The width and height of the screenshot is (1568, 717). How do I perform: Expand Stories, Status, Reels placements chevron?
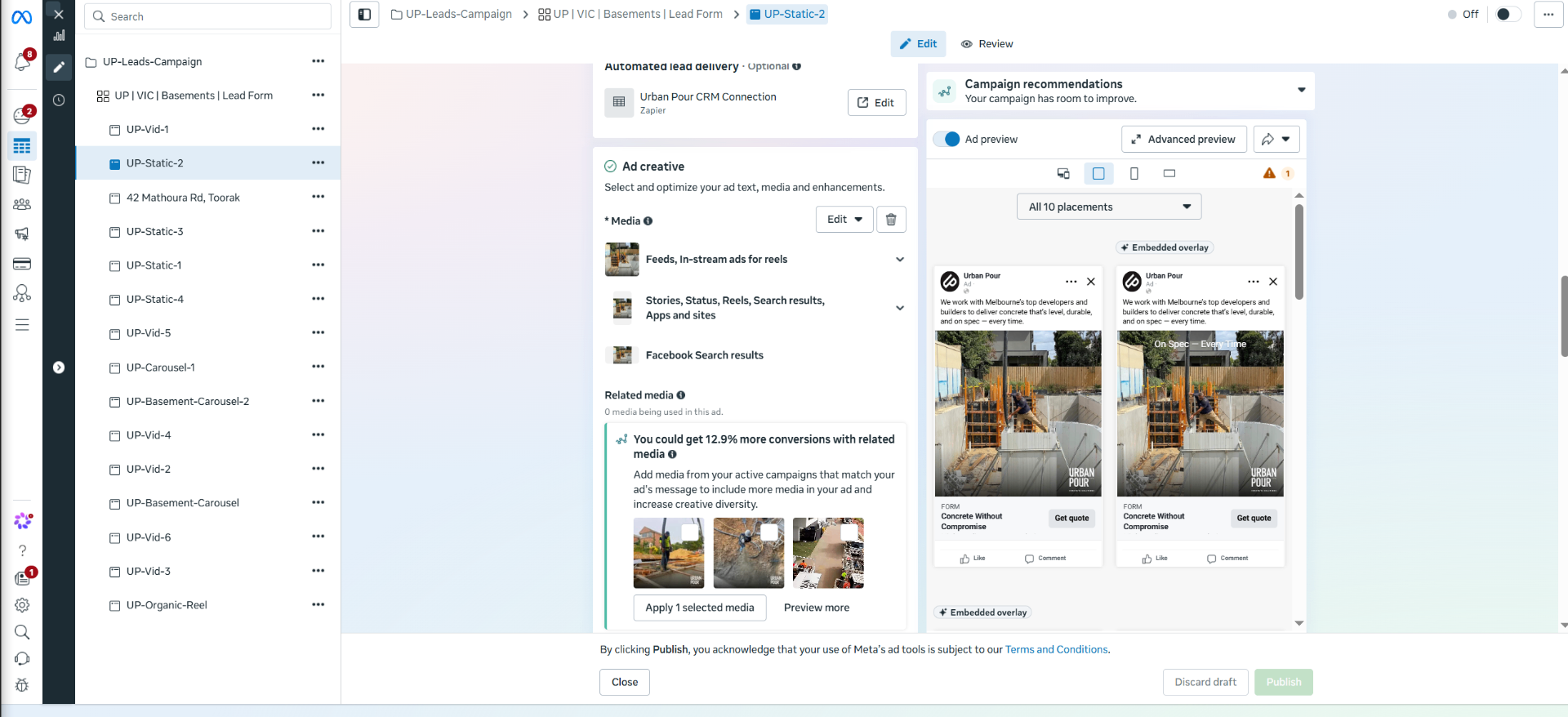coord(900,308)
